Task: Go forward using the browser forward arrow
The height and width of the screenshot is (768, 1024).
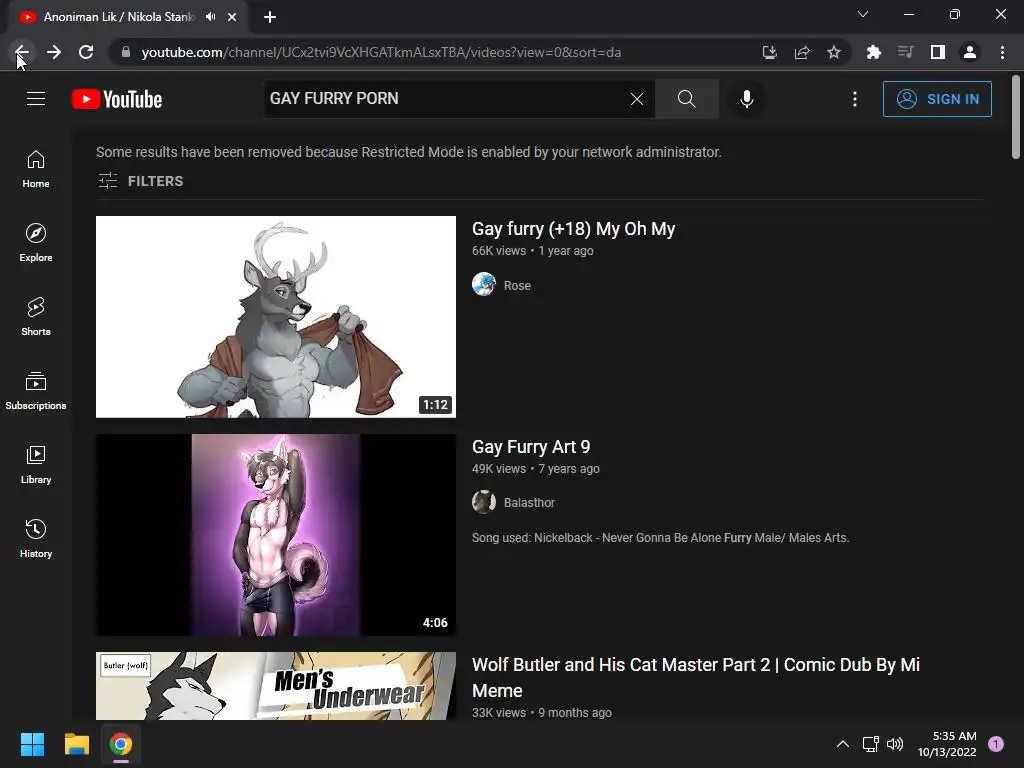Action: 54,52
